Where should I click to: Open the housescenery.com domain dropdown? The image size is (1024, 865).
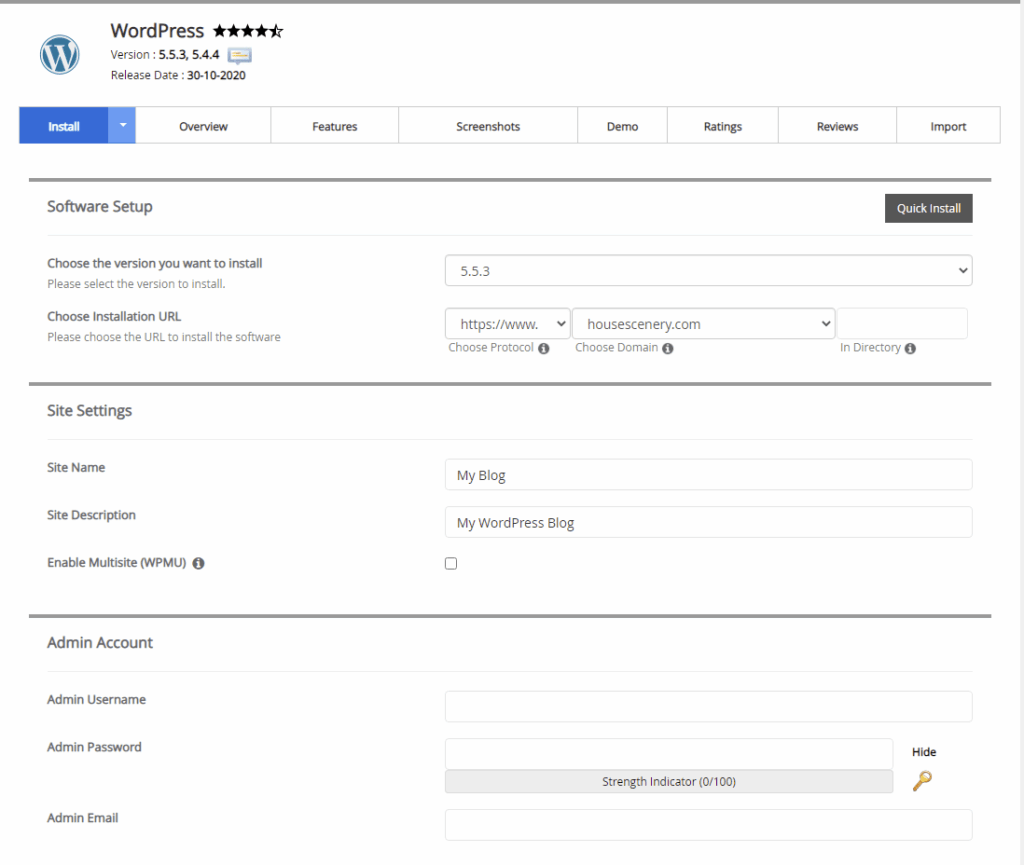pos(703,323)
